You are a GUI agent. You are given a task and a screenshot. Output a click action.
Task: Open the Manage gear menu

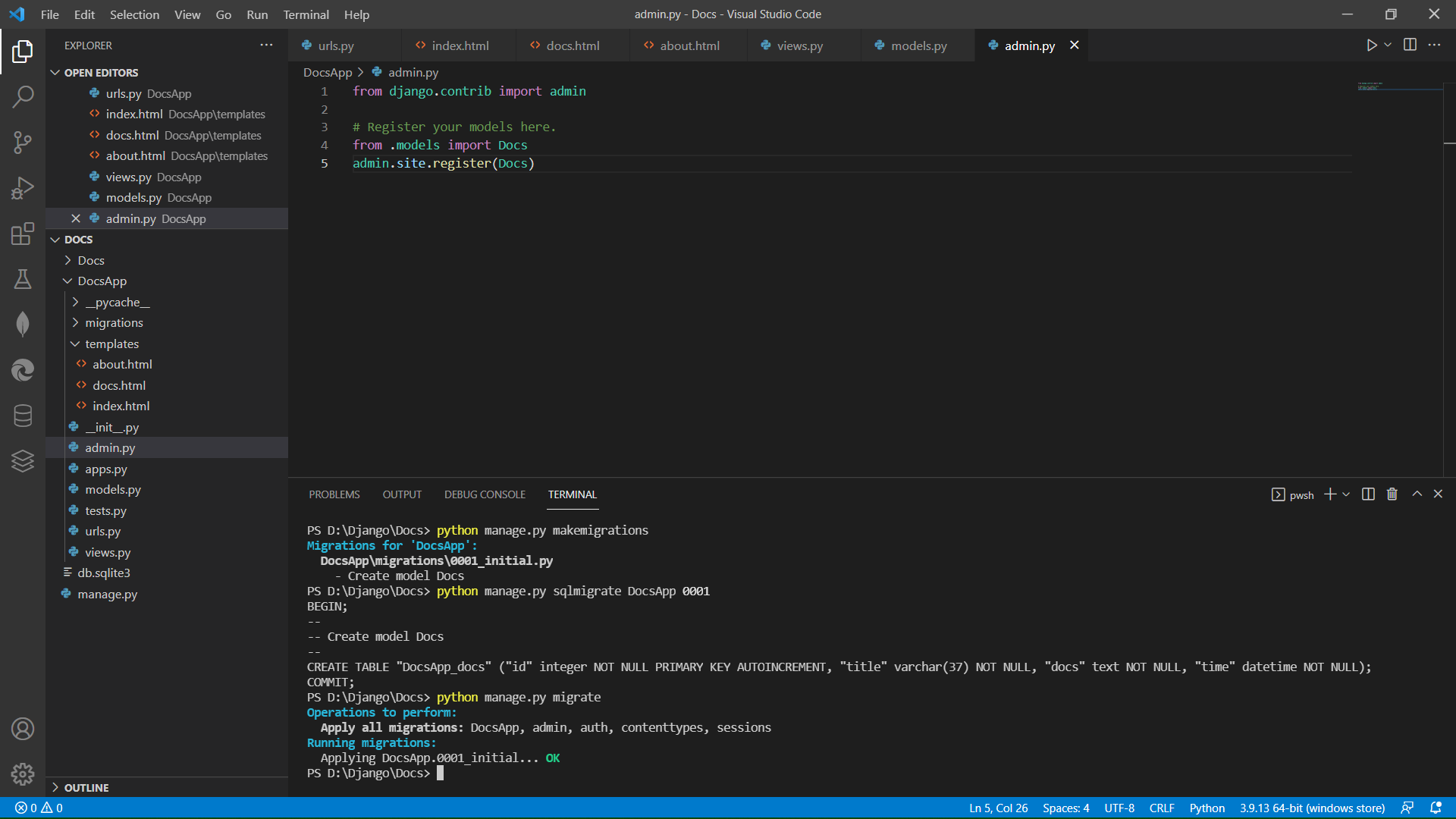pos(23,773)
